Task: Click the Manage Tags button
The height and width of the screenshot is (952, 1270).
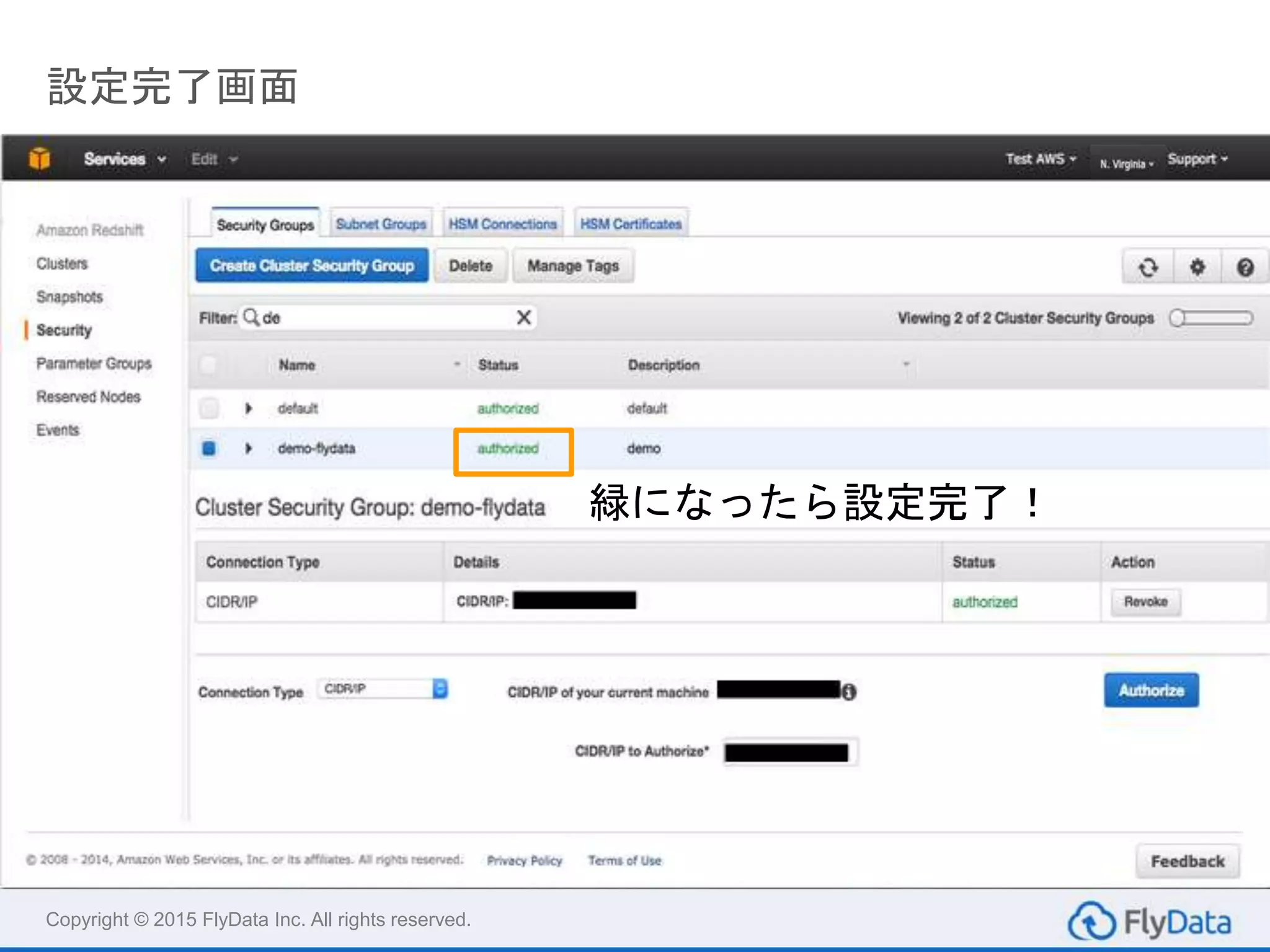Action: coord(573,265)
